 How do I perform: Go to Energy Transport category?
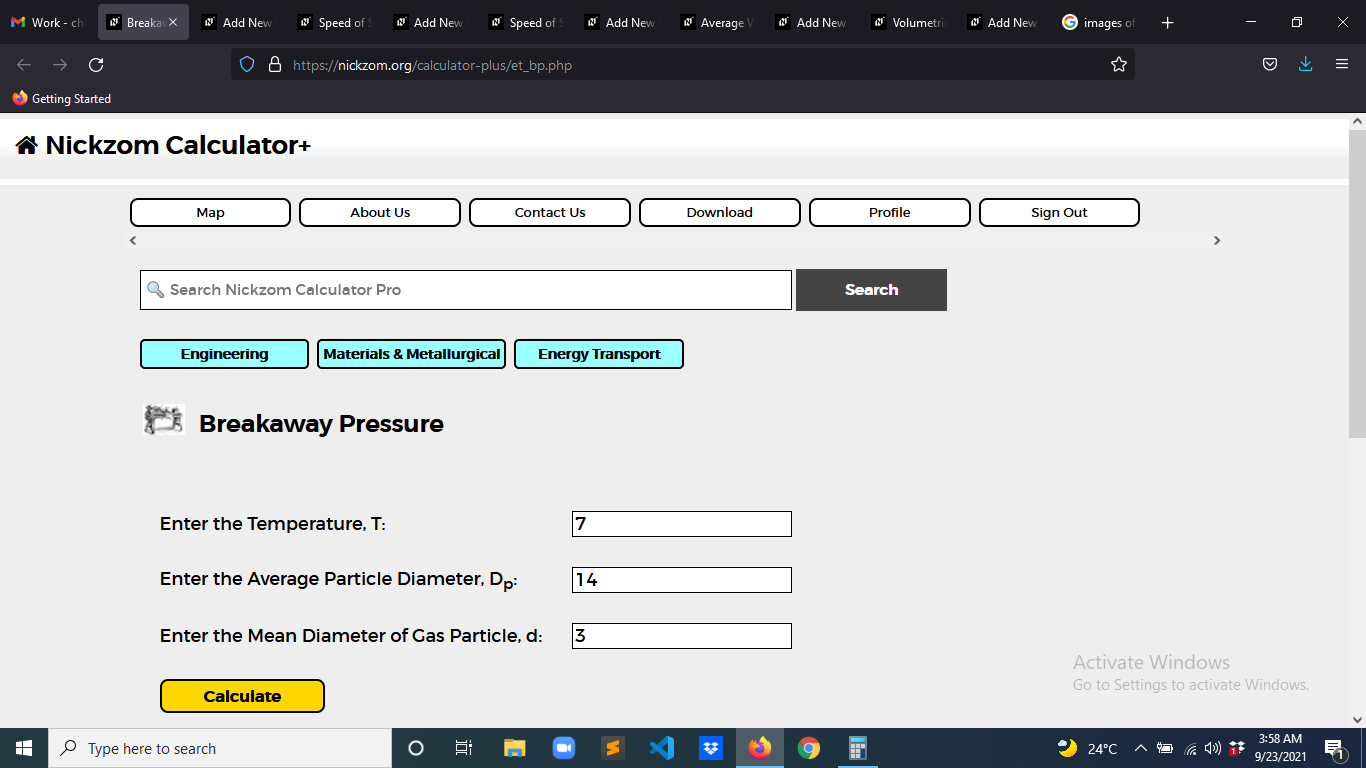point(599,354)
